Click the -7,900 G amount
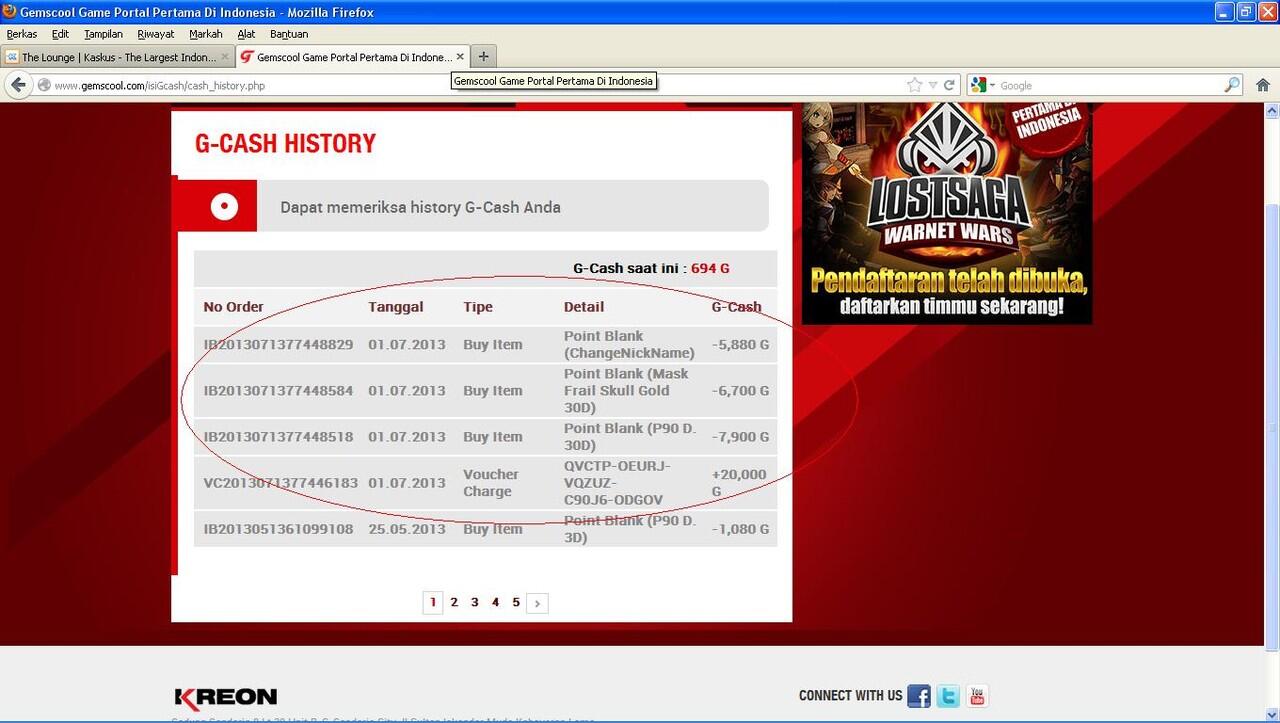 tap(741, 437)
